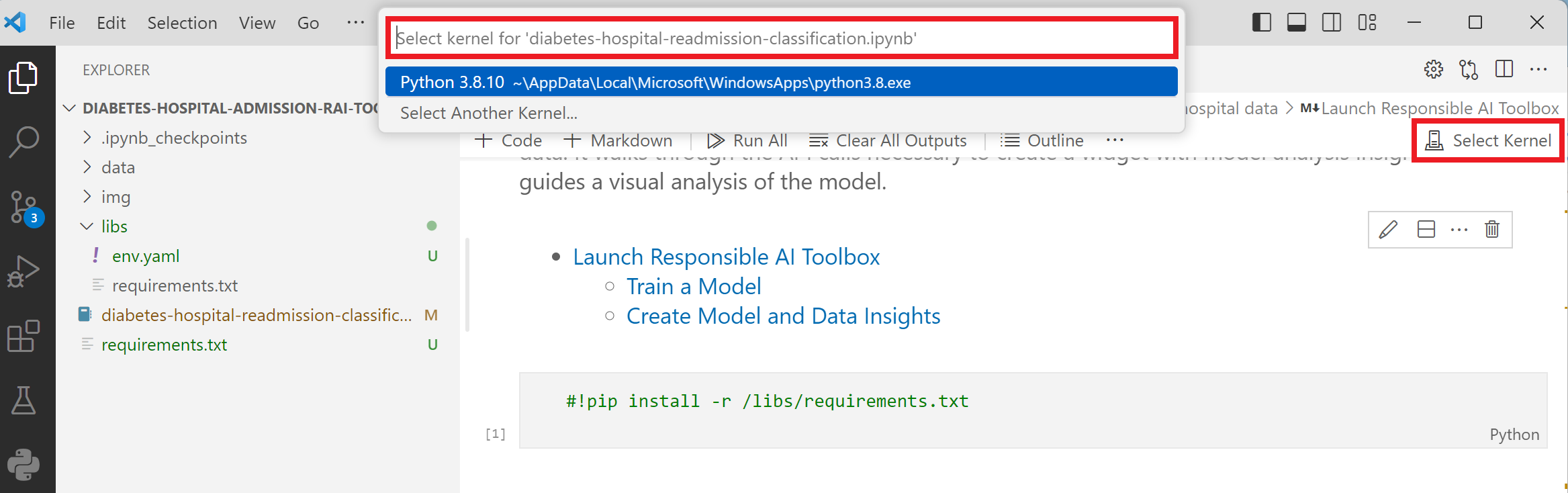Open the menu bar overflow ellipsis
The image size is (1568, 493).
point(355,22)
